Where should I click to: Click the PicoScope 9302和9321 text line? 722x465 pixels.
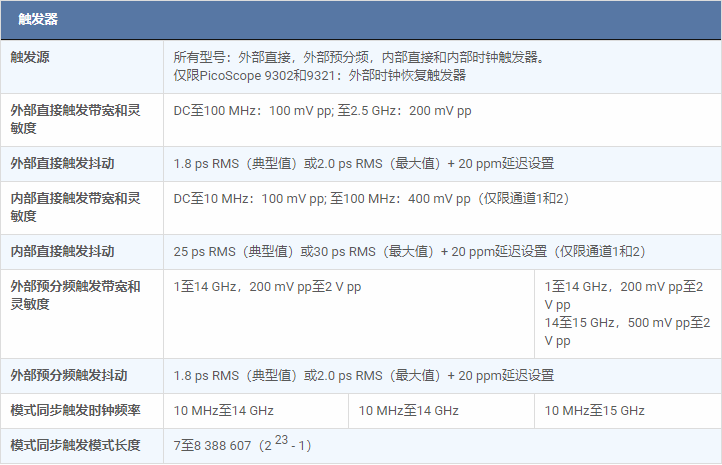click(319, 75)
